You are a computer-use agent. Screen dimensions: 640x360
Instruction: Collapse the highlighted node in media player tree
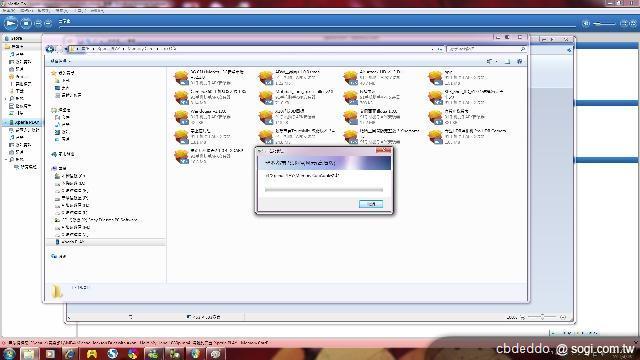6,122
